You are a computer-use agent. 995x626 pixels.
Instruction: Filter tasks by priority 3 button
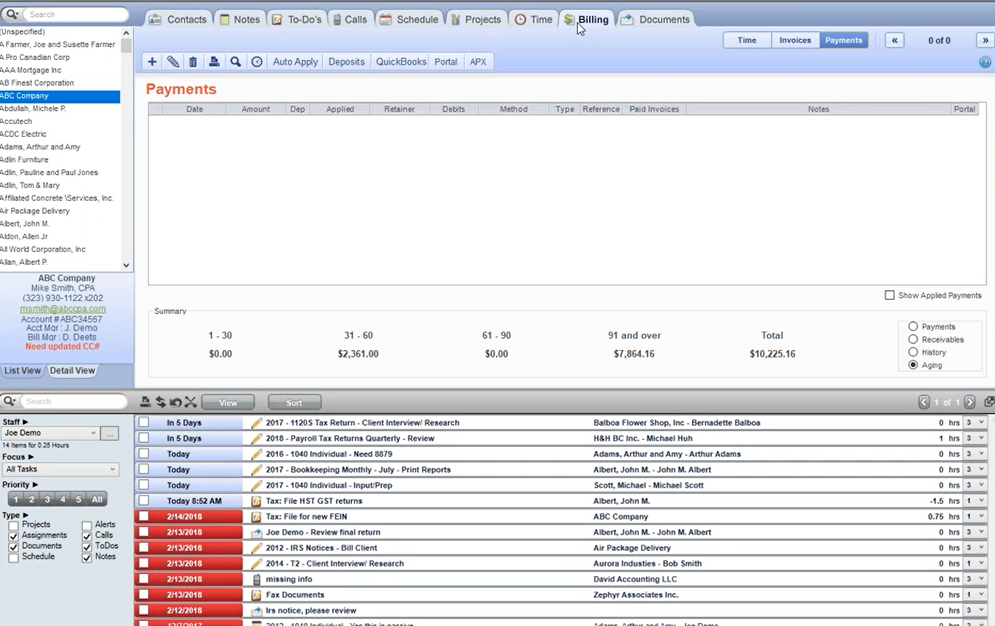[x=47, y=499]
